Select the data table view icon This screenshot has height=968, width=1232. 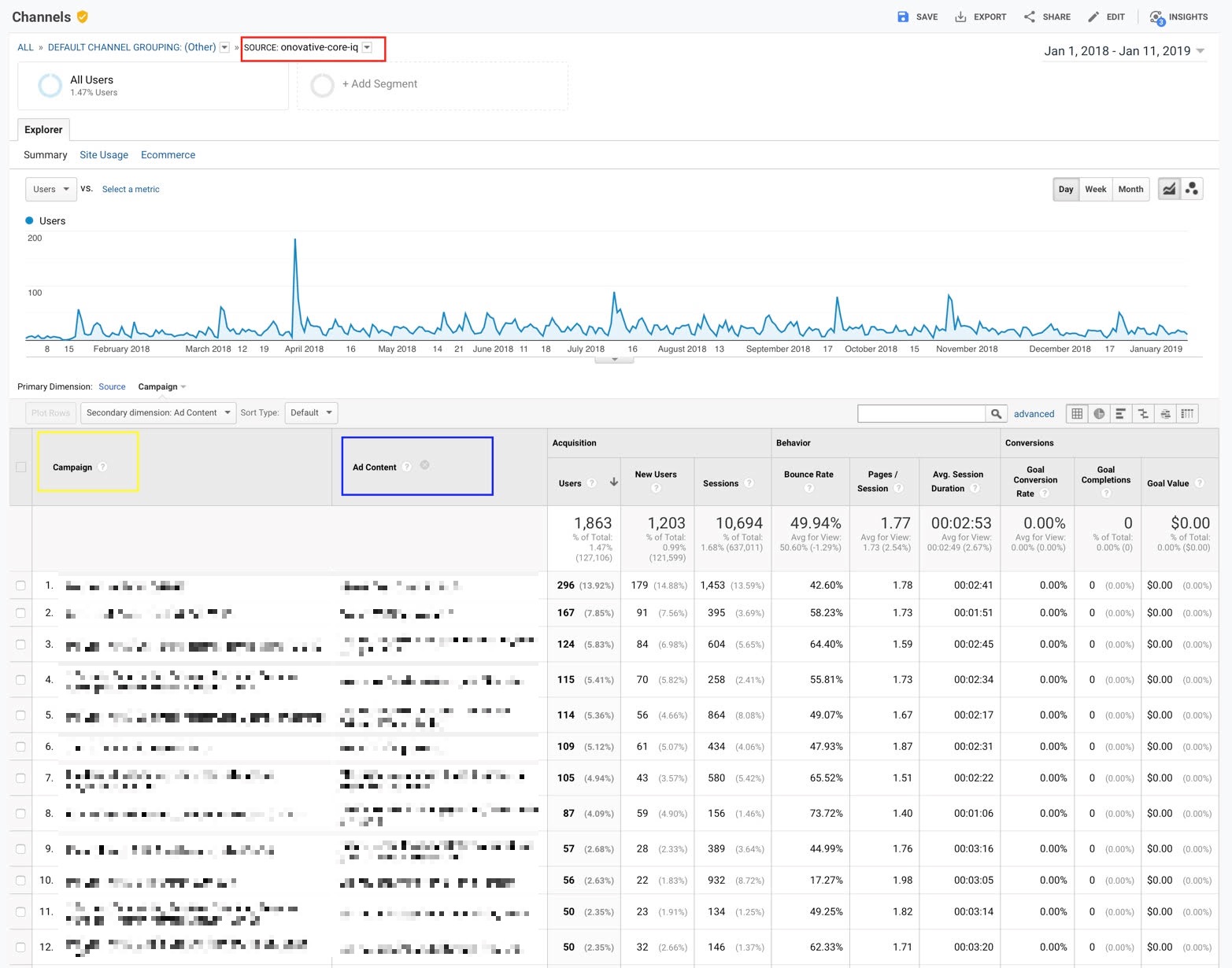(x=1077, y=413)
